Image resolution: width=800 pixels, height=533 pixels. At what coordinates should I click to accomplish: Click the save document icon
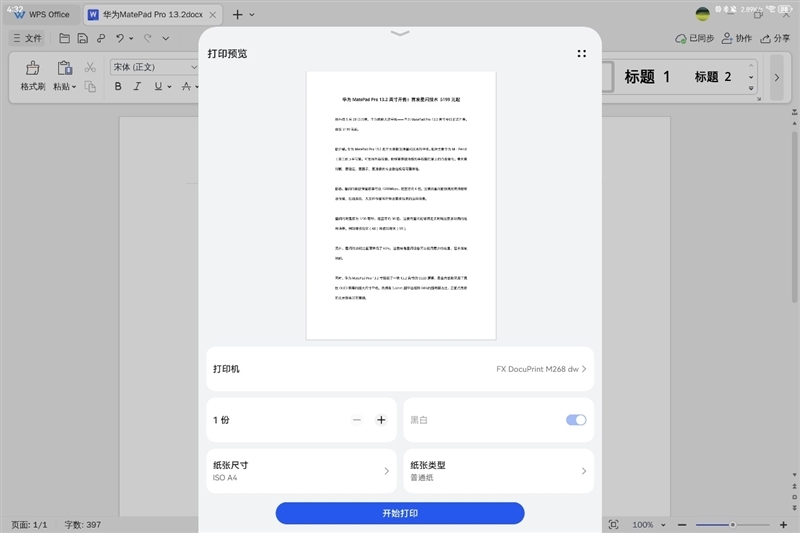82,38
